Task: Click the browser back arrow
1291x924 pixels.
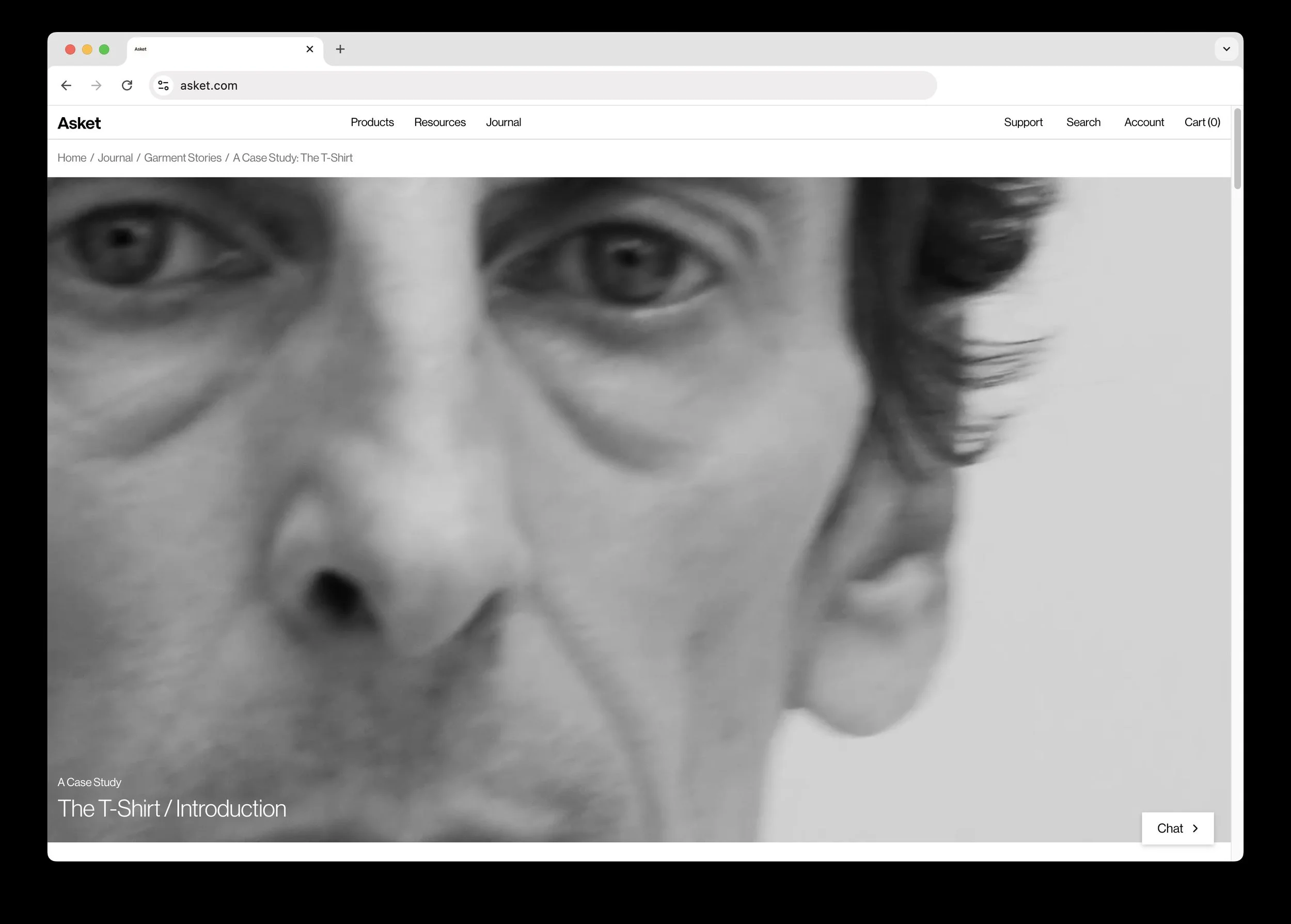Action: point(66,85)
